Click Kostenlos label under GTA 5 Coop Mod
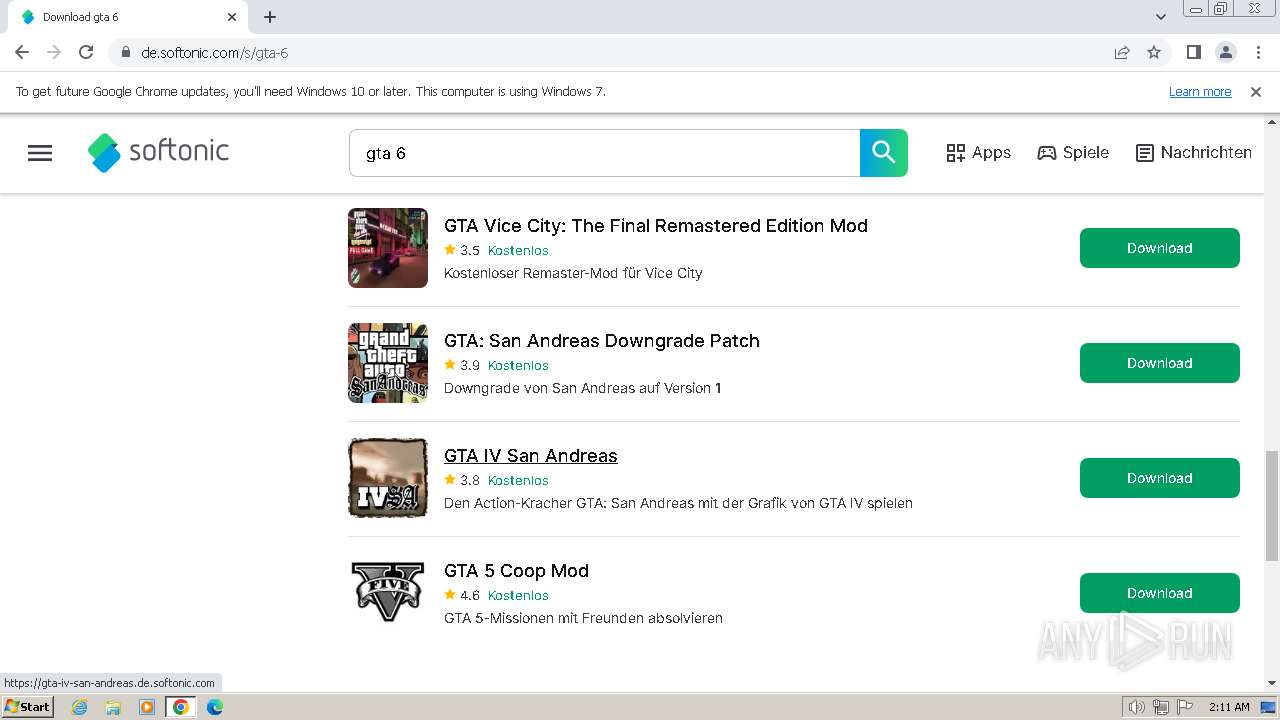The height and width of the screenshot is (720, 1280). pos(518,596)
